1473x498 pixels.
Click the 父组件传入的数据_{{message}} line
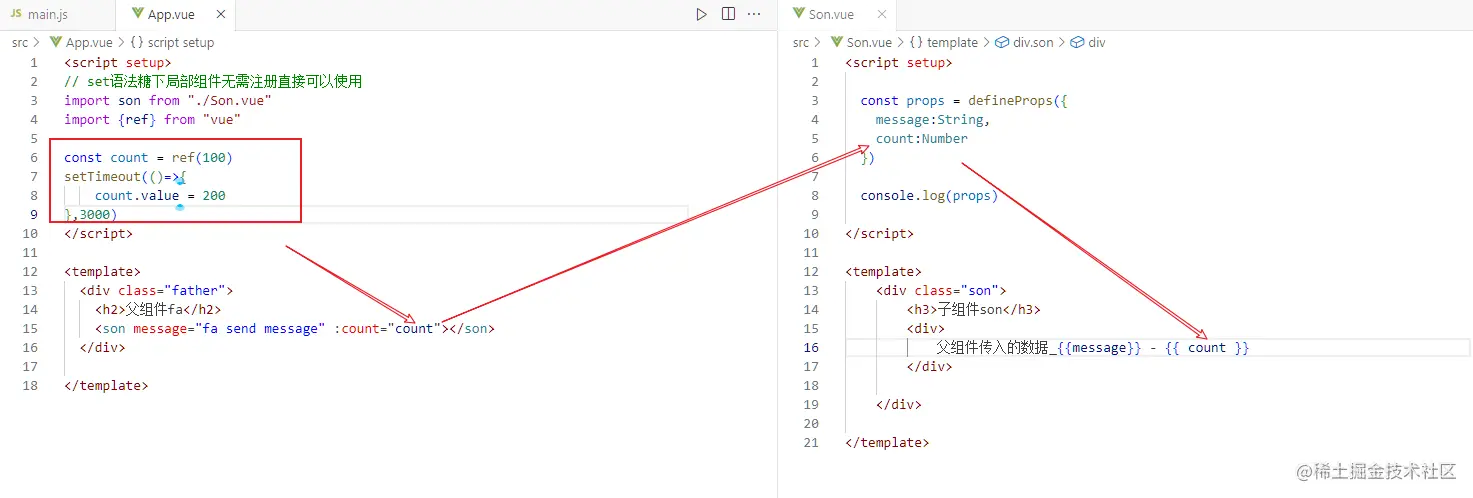1093,347
